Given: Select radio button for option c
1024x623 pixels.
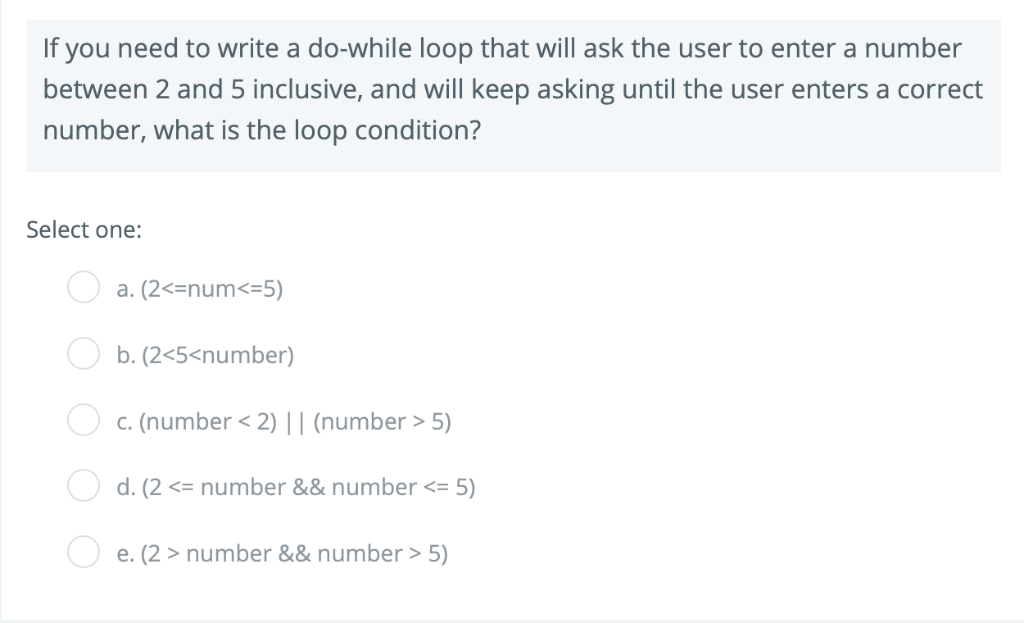Looking at the screenshot, I should pos(84,420).
